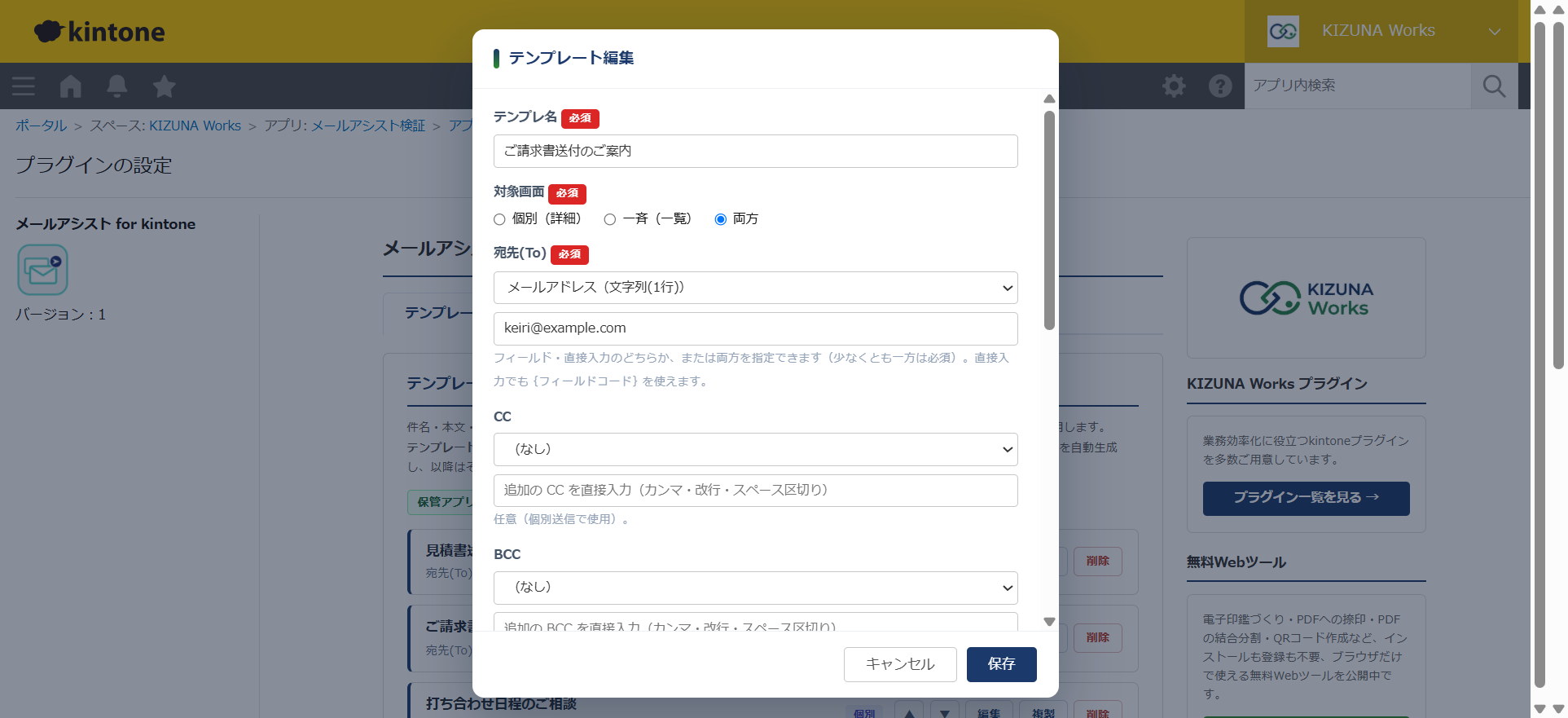1568x718 pixels.
Task: Open the hamburger menu icon
Action: 24,86
